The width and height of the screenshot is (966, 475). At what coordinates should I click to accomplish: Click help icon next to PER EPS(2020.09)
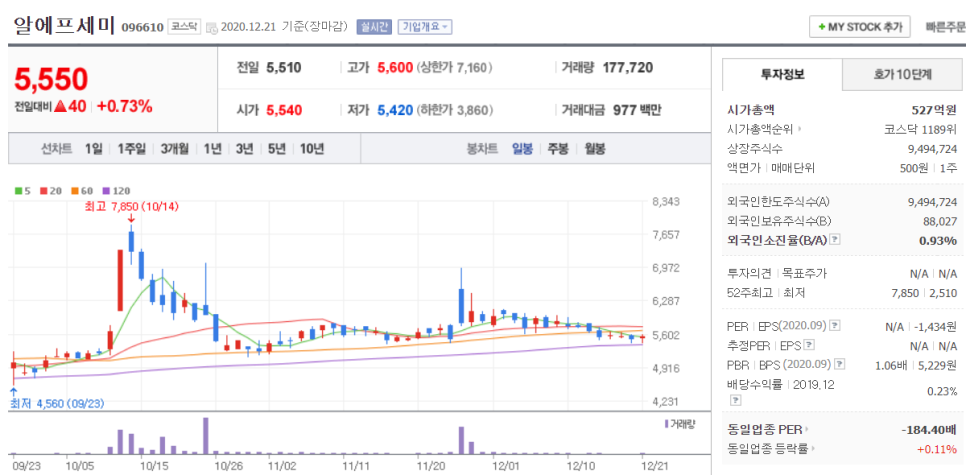[x=834, y=324]
